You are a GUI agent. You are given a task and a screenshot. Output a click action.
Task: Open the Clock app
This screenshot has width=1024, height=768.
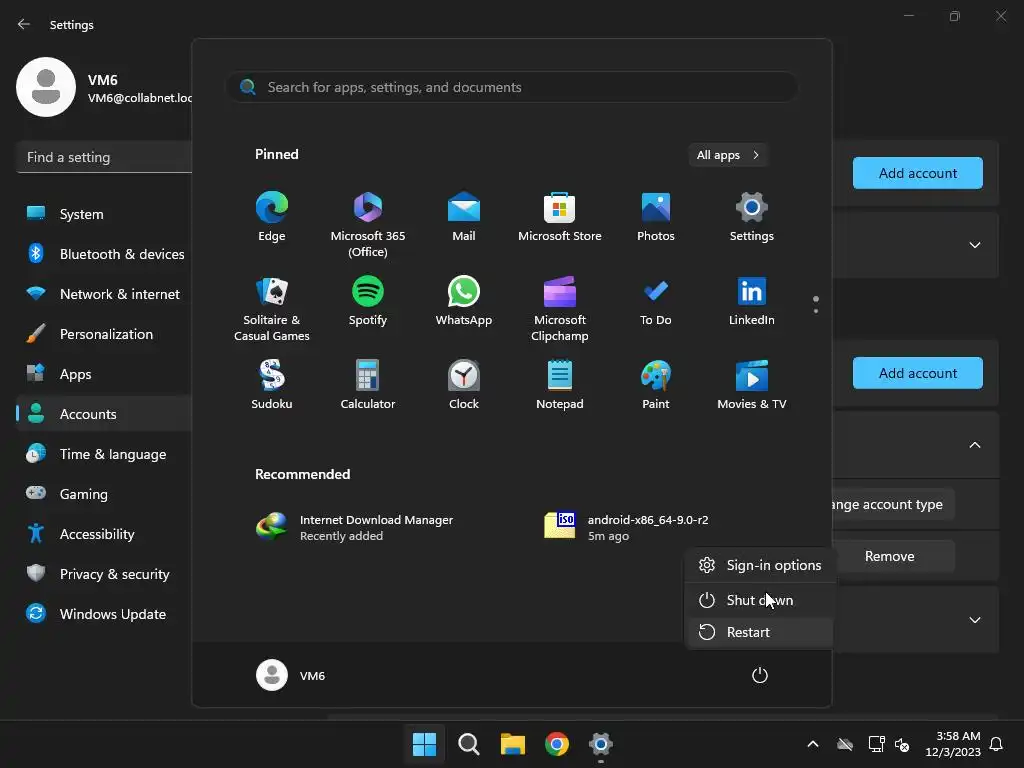[x=464, y=385]
